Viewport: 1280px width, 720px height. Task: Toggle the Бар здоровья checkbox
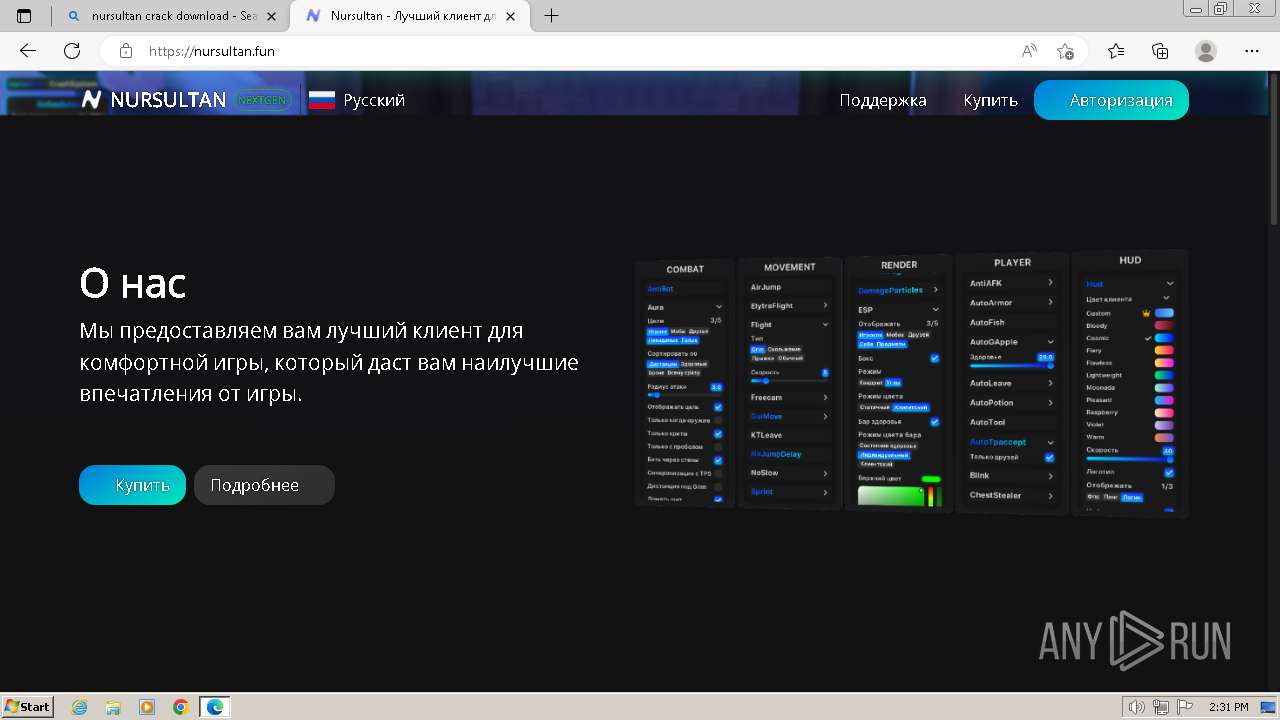click(x=934, y=421)
